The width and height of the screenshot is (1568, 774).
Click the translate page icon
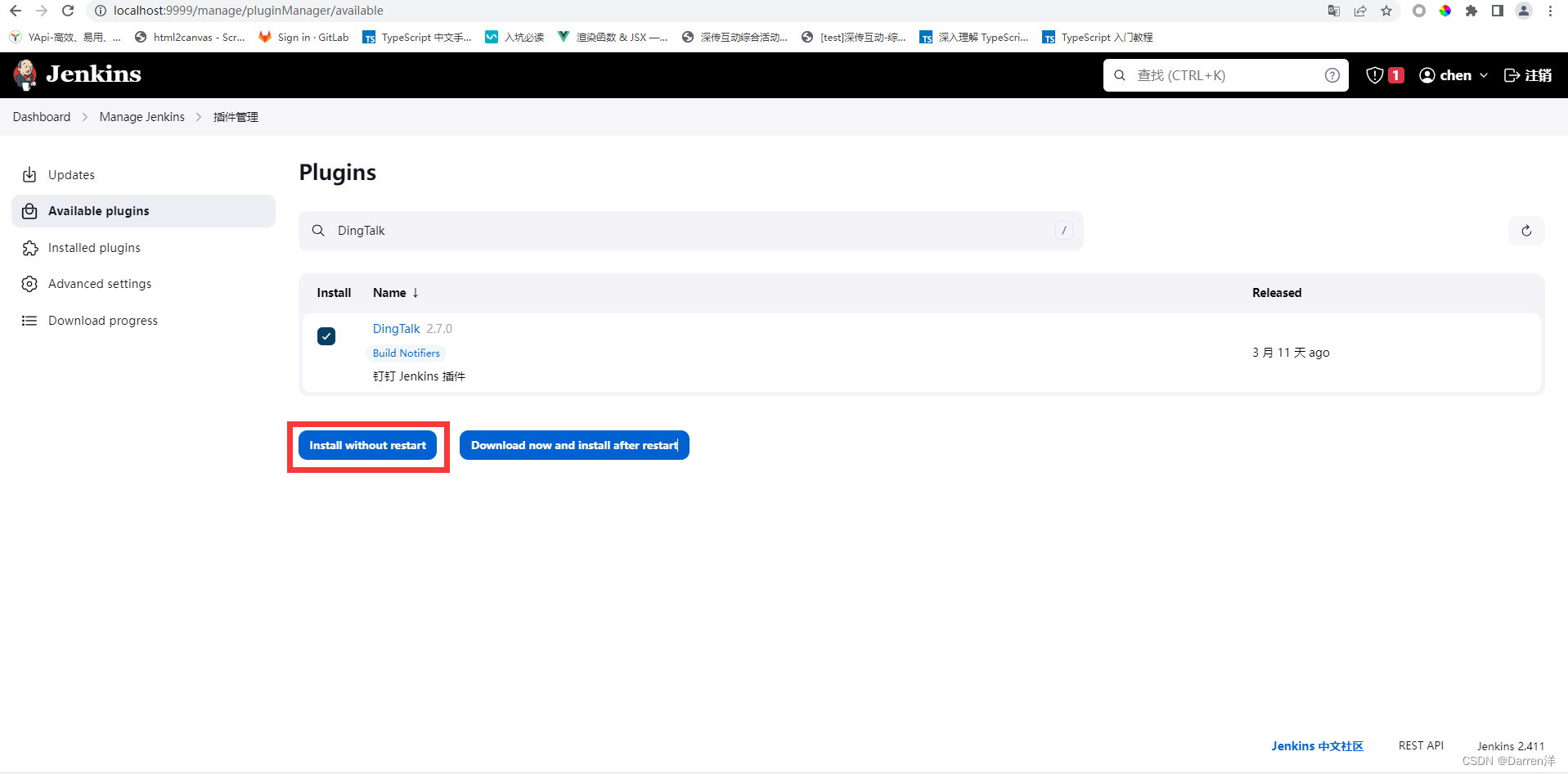pos(1334,11)
